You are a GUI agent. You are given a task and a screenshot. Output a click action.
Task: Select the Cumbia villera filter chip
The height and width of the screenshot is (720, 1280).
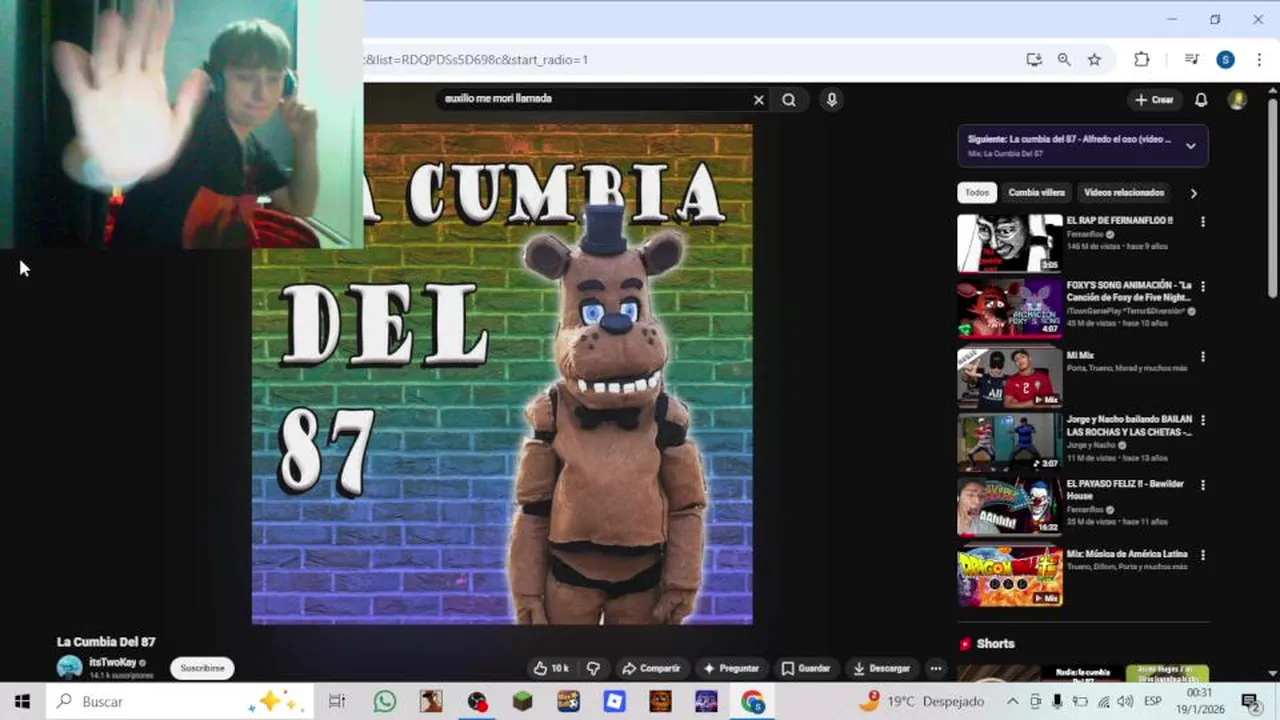1036,193
